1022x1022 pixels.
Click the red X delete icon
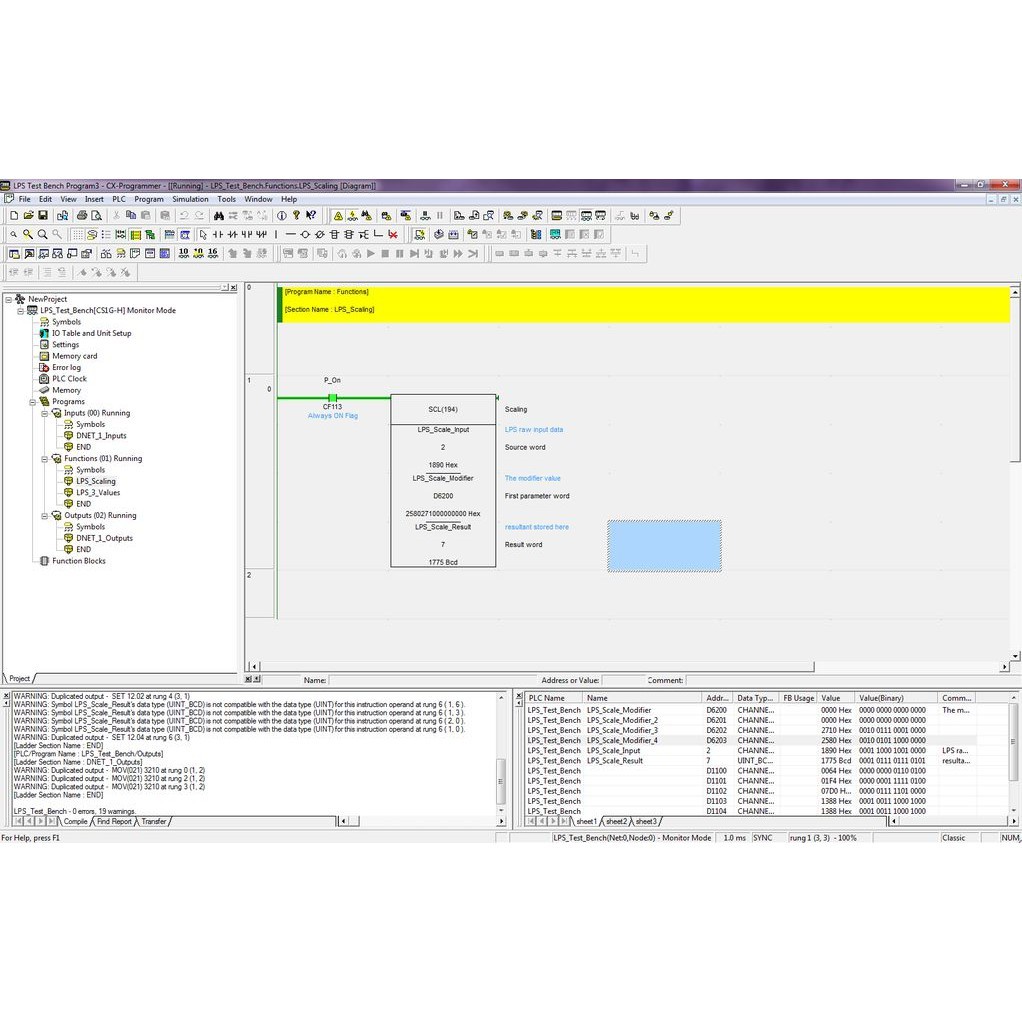click(x=393, y=235)
